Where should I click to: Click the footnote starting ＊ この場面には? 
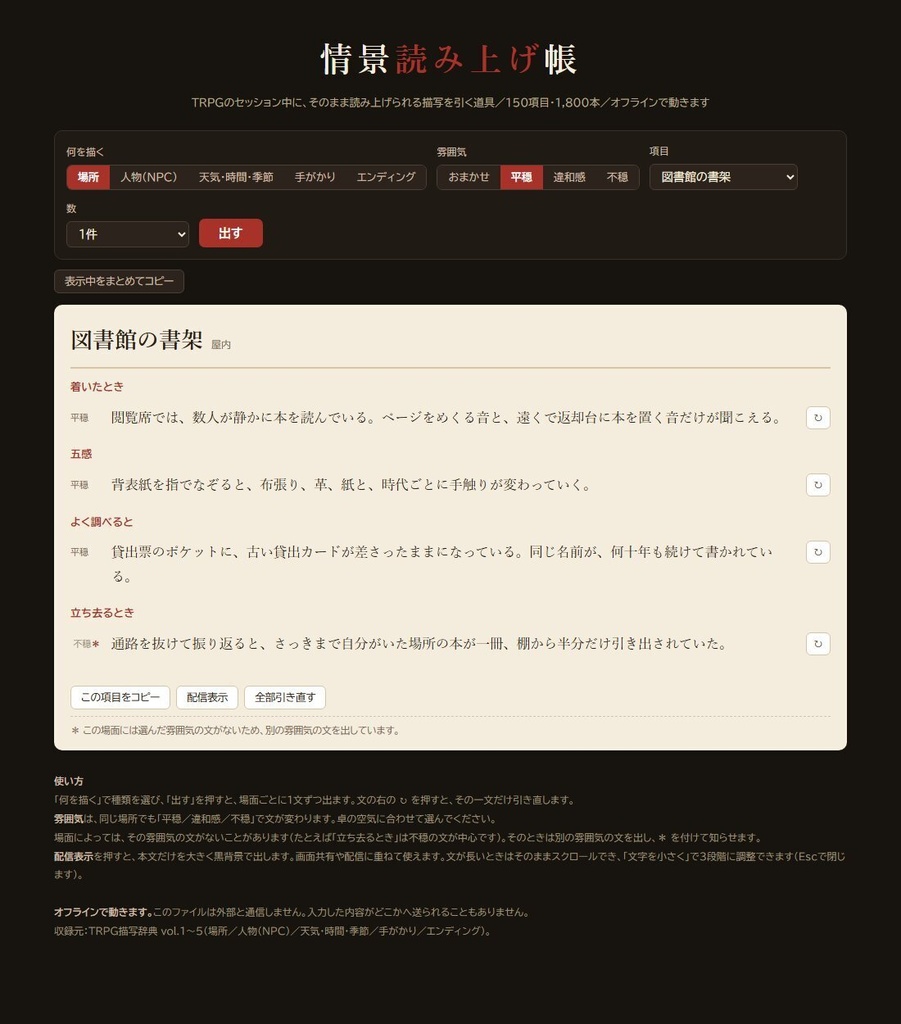[235, 730]
